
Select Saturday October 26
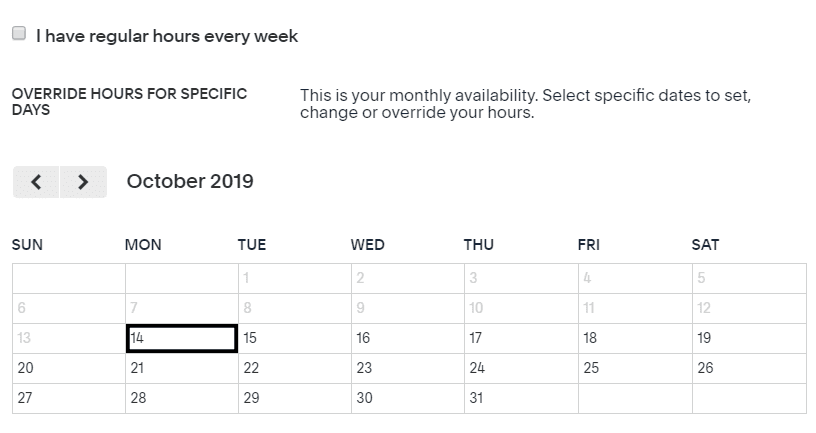749,368
